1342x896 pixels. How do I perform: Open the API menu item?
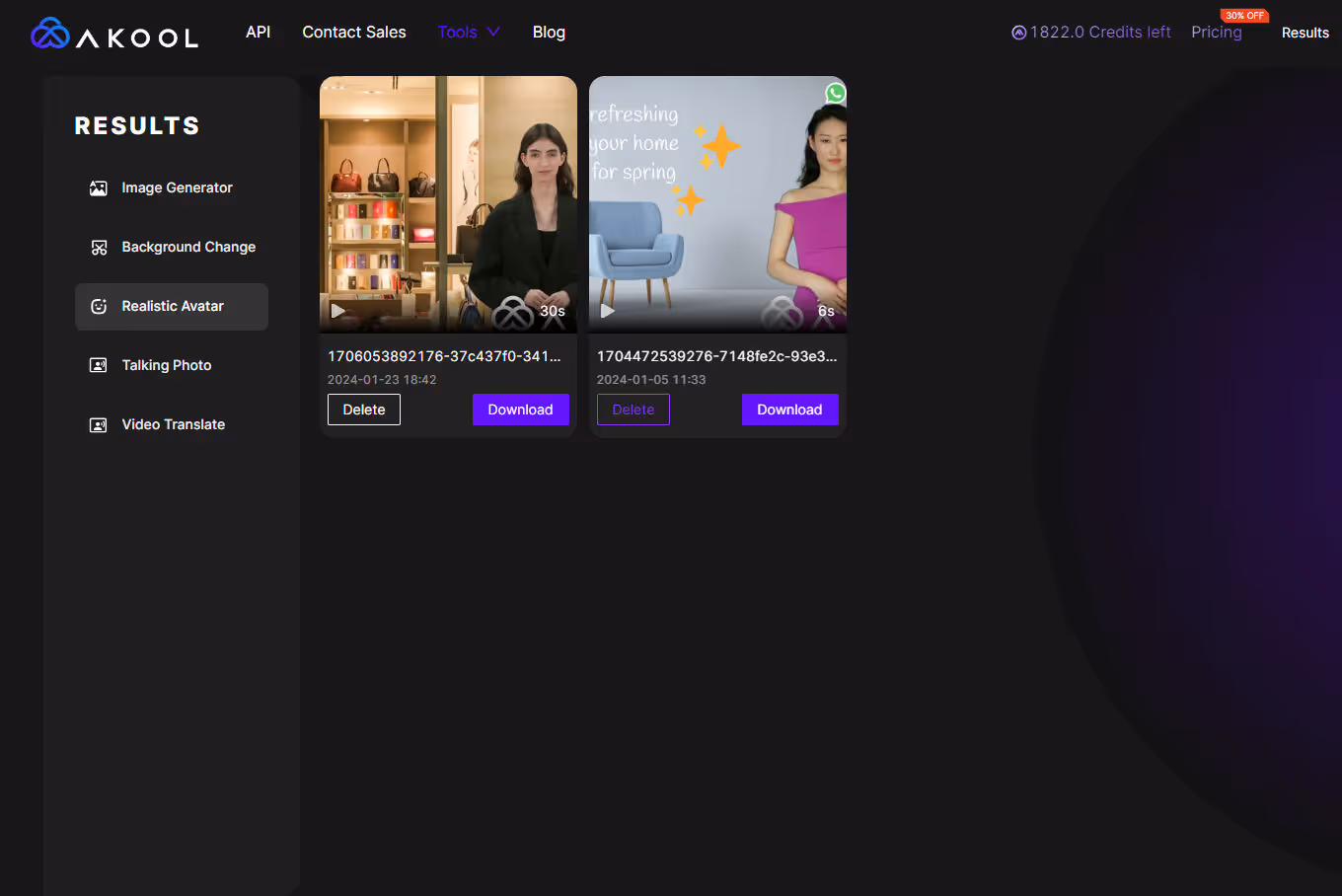(259, 32)
